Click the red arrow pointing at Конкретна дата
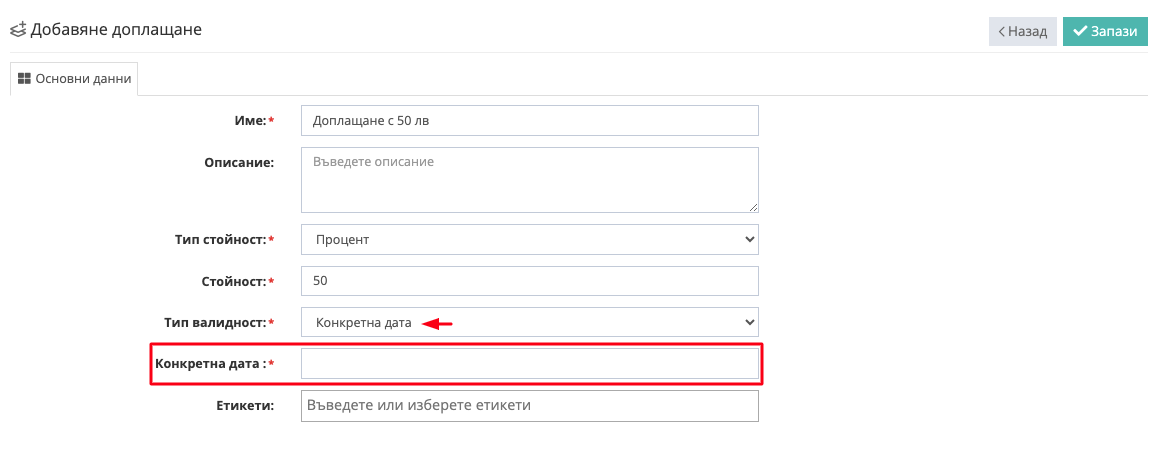 437,323
